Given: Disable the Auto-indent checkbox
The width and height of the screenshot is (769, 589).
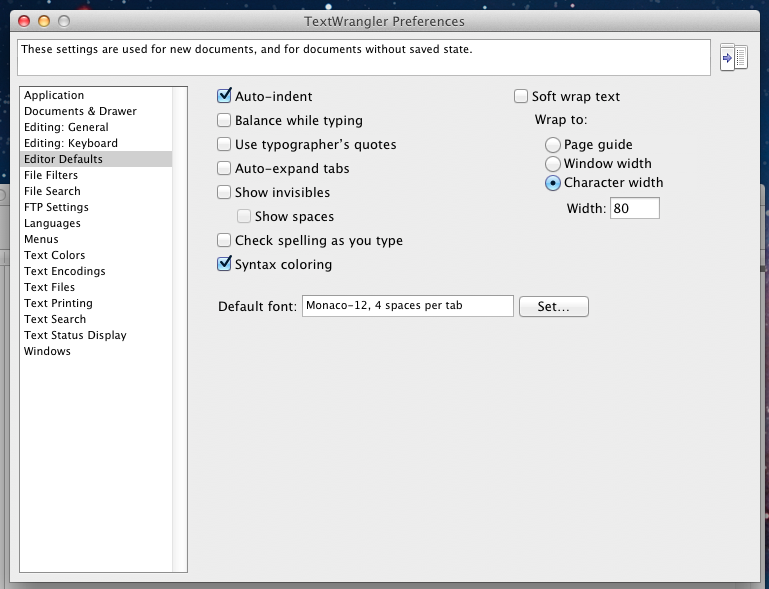Looking at the screenshot, I should tap(224, 95).
